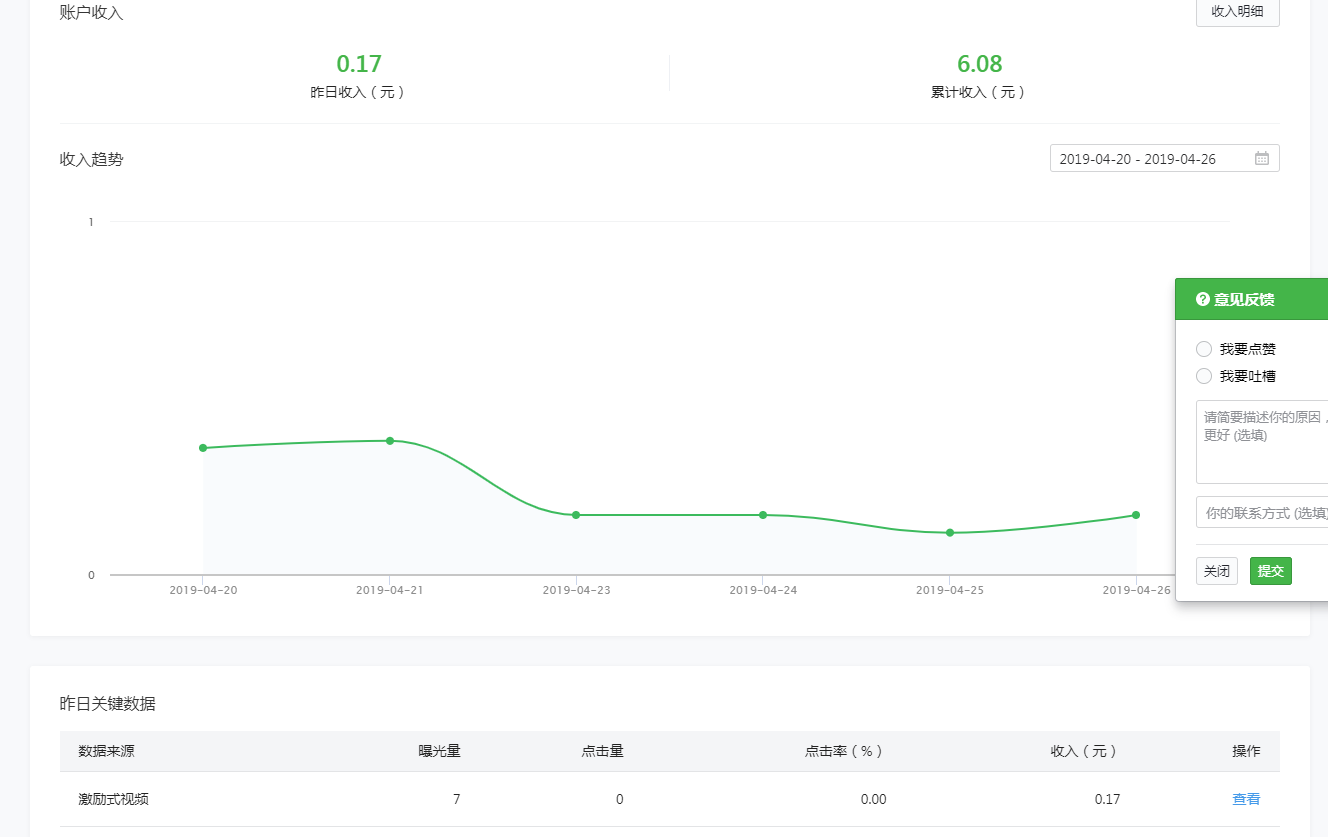Click the 2019-04-25 x-axis label

[950, 590]
